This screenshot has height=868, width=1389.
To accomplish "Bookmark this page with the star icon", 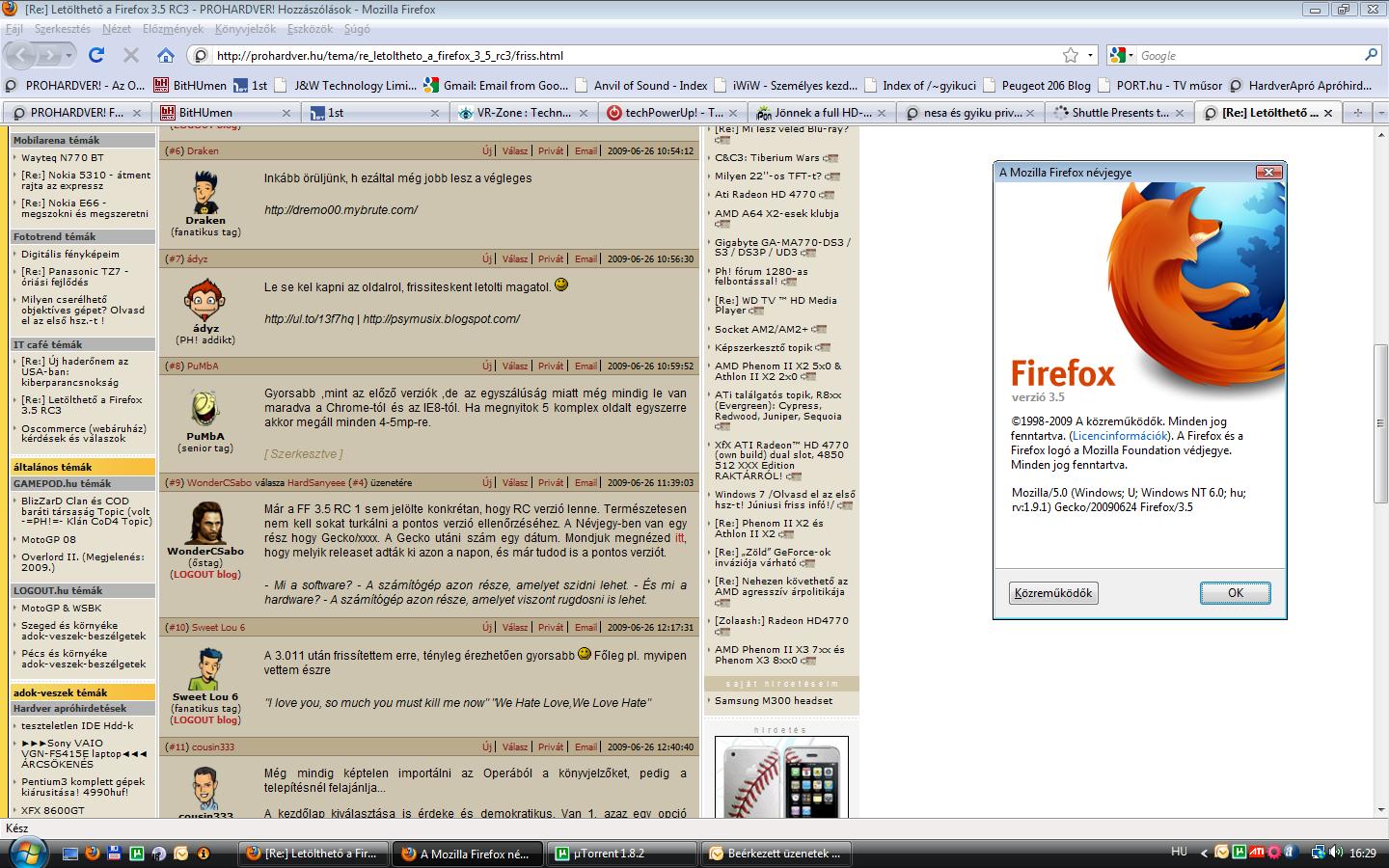I will click(1071, 56).
